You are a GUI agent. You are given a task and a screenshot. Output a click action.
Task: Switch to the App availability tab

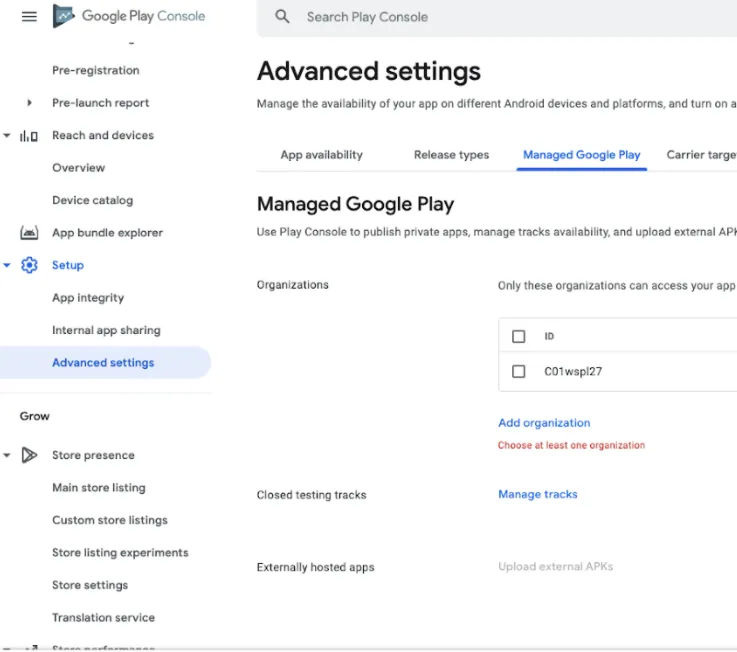click(321, 155)
